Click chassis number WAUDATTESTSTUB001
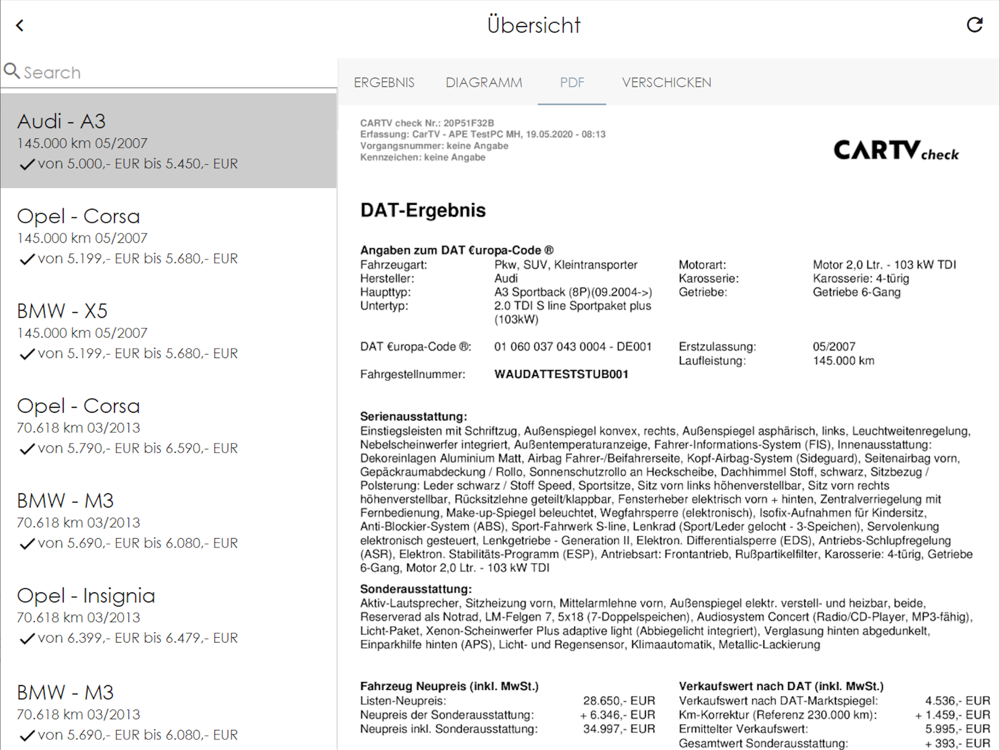The width and height of the screenshot is (1000, 750). pos(561,374)
